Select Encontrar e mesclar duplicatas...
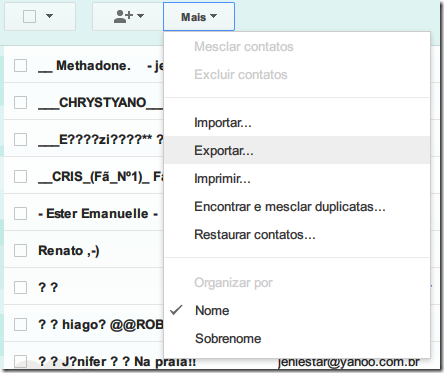This screenshot has height=373, width=444. [297, 207]
